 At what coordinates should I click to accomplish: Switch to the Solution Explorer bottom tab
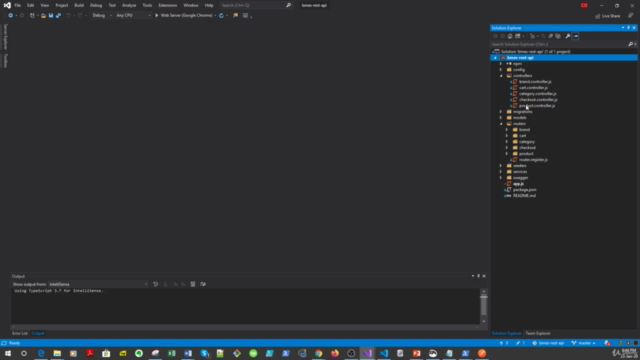pos(506,333)
